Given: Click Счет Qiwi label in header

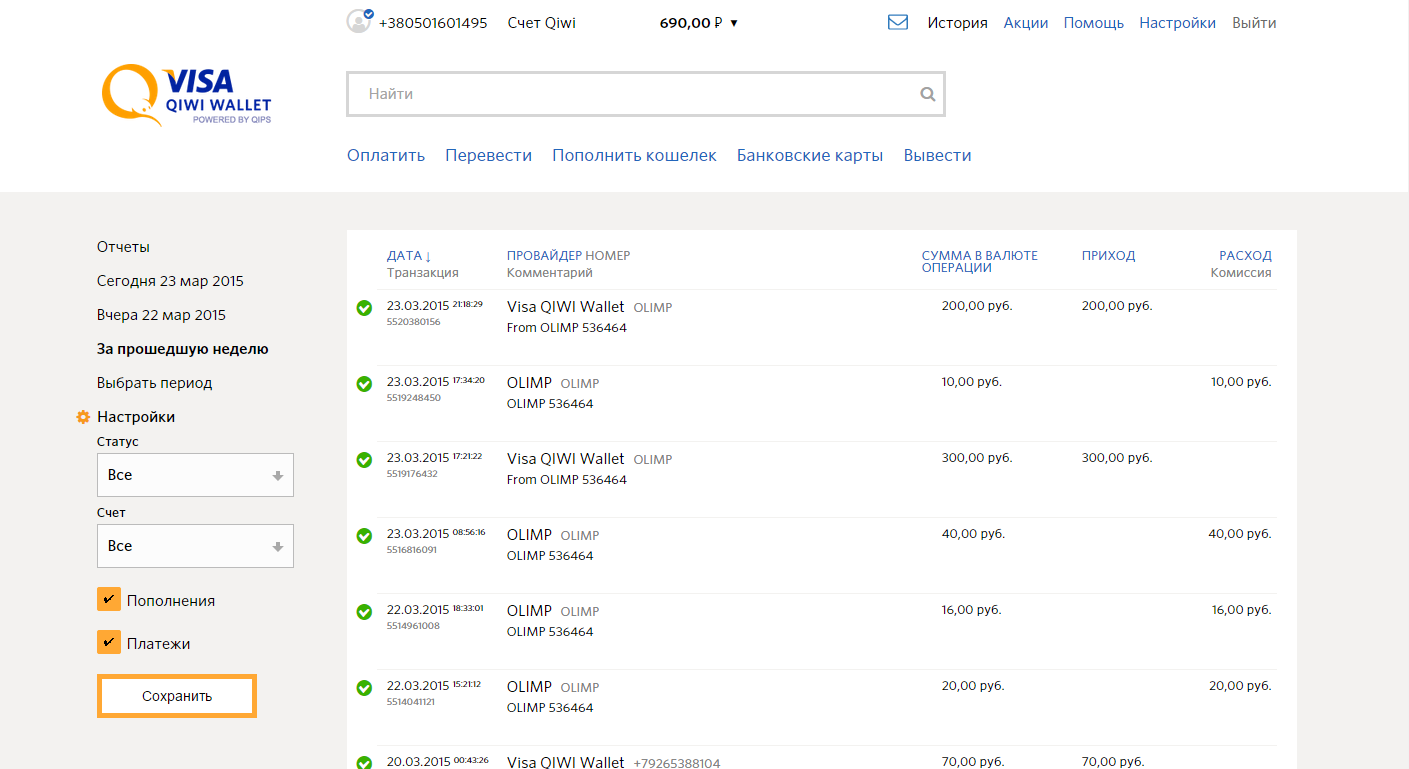Looking at the screenshot, I should [541, 22].
